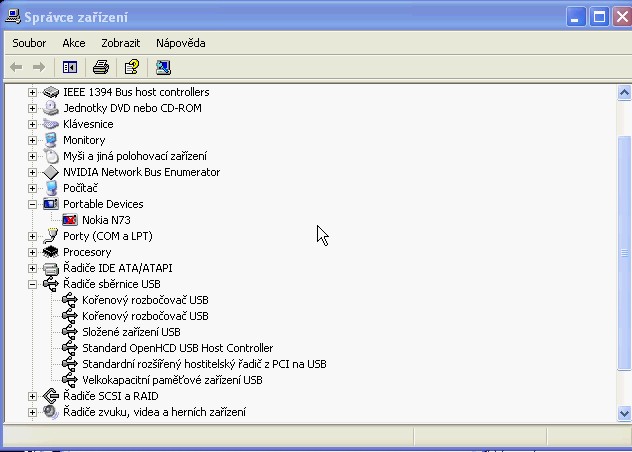
Task: Open the Akce menu
Action: click(x=74, y=43)
